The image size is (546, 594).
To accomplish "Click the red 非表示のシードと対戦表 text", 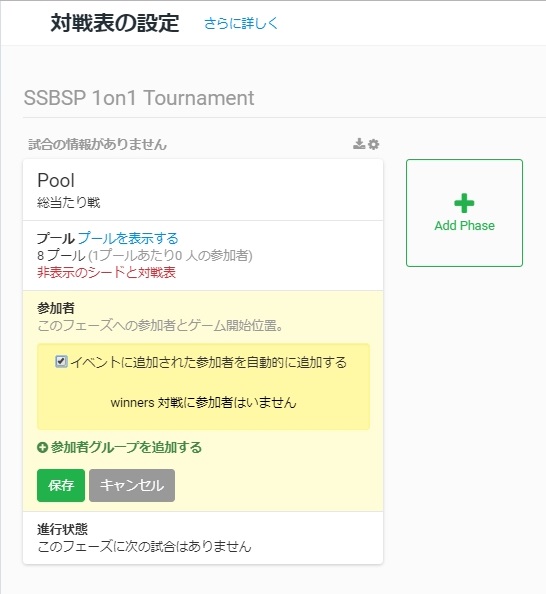I will pos(106,272).
